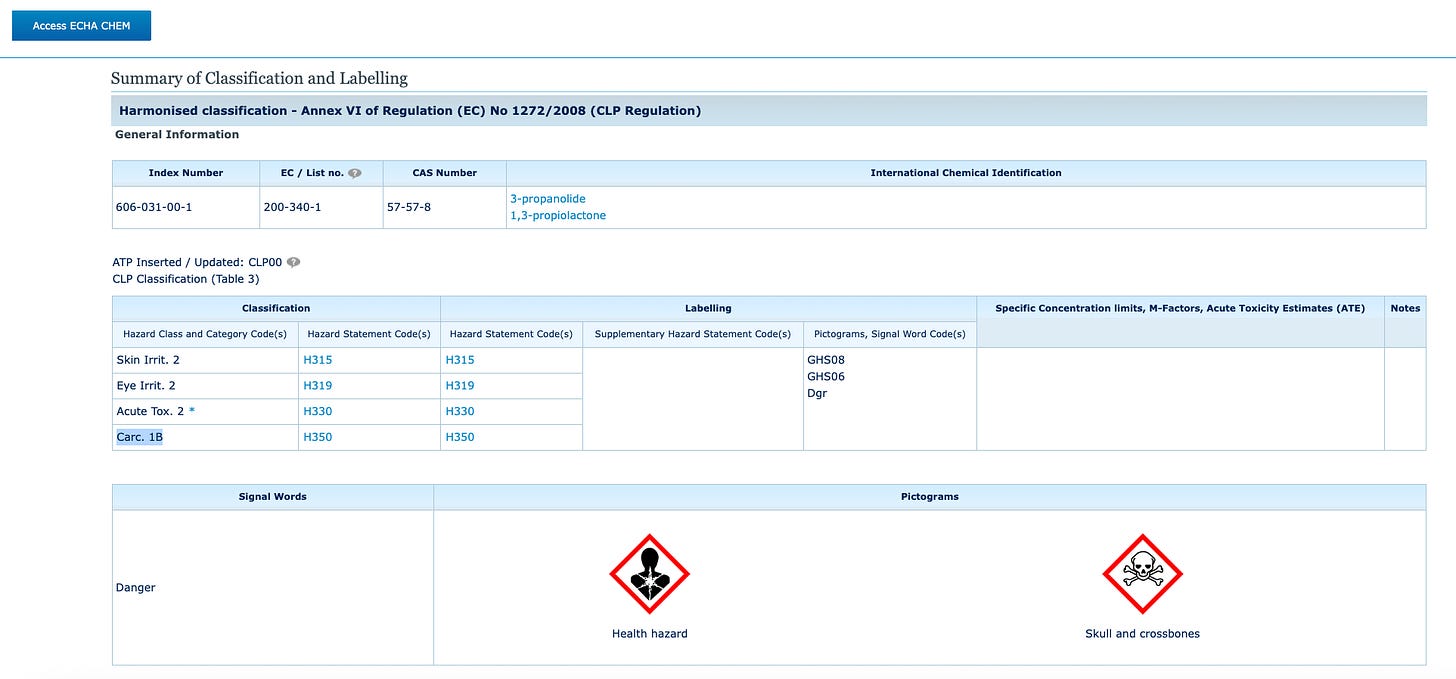Click the General Information label

click(x=177, y=134)
